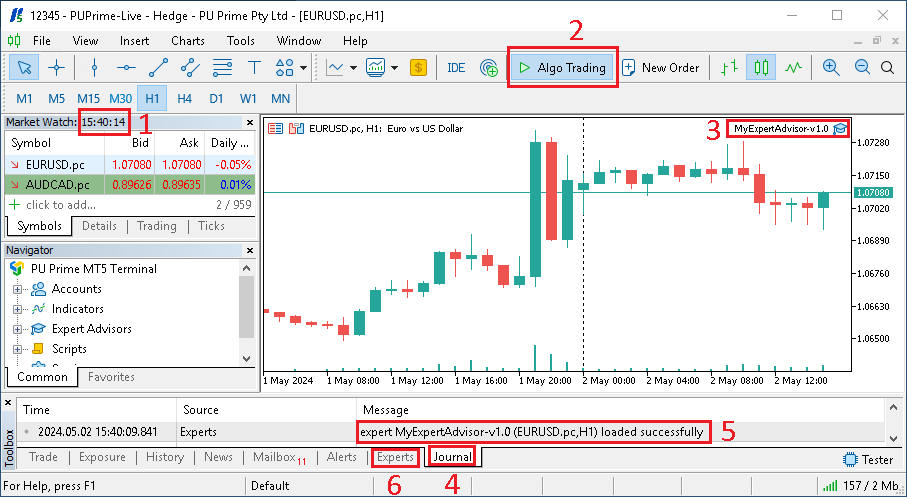Image resolution: width=907 pixels, height=497 pixels.
Task: Select the M30 timeframe
Action: click(120, 98)
